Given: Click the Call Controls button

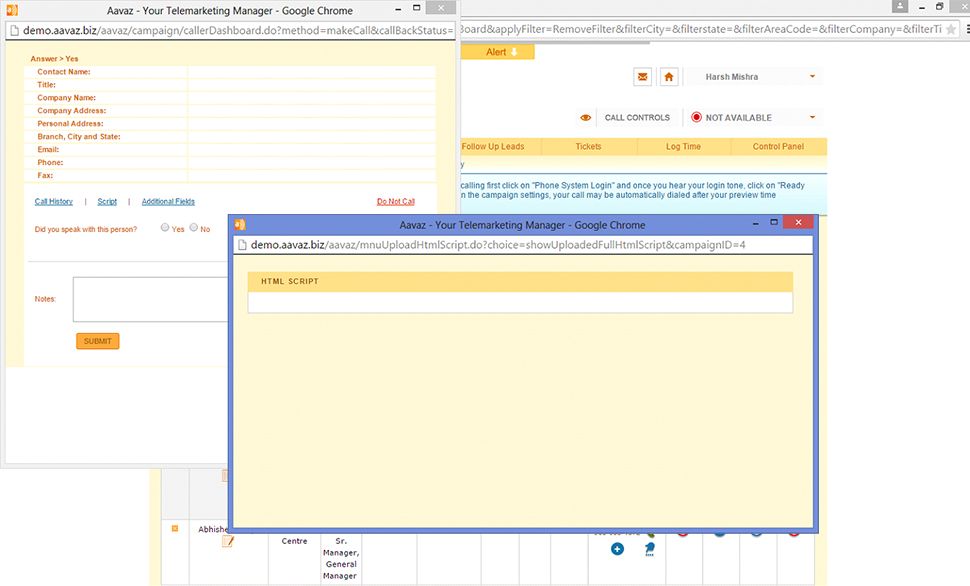Looking at the screenshot, I should (637, 118).
